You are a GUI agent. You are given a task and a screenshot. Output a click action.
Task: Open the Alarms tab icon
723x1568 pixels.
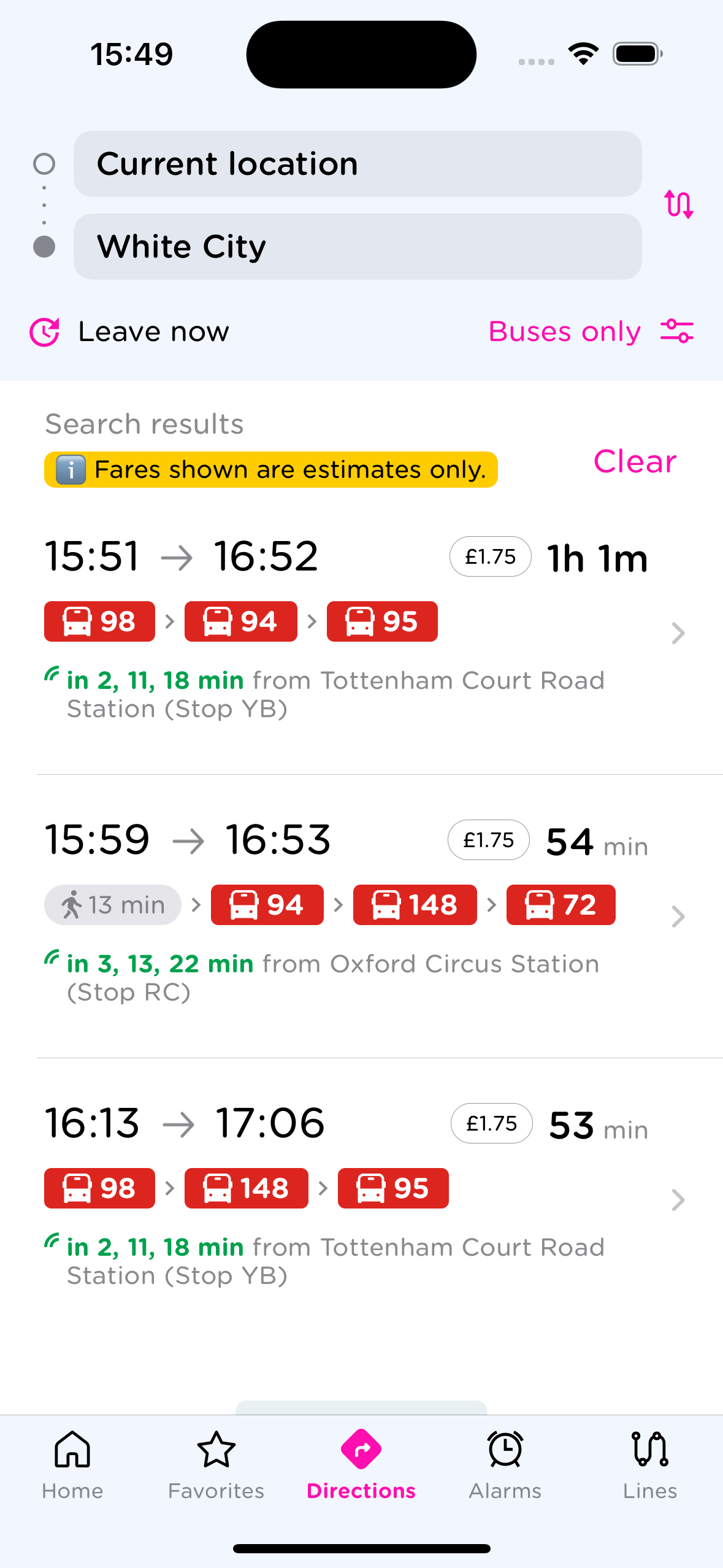tap(505, 1450)
